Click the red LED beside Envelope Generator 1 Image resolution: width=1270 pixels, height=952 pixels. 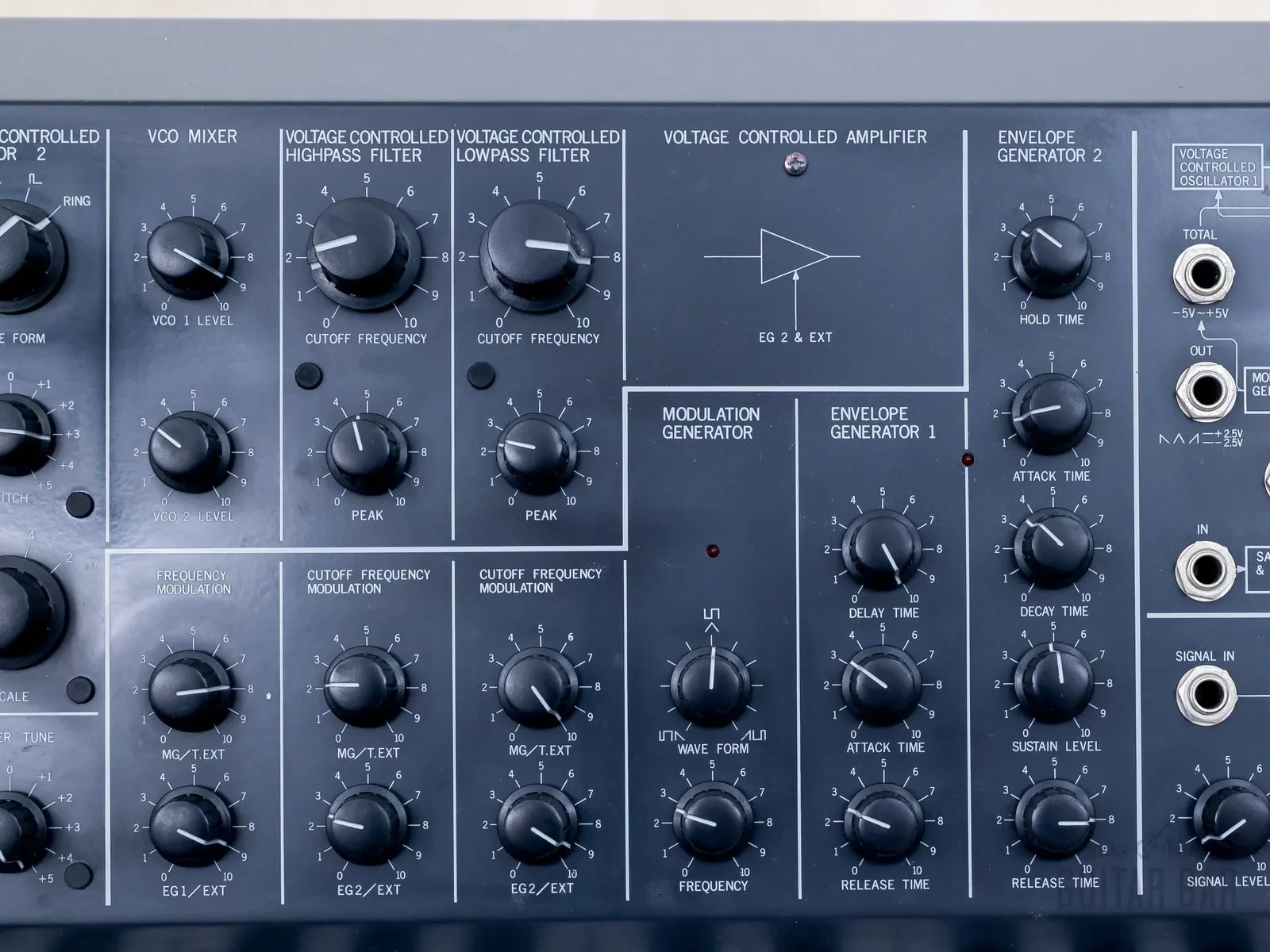tap(967, 459)
